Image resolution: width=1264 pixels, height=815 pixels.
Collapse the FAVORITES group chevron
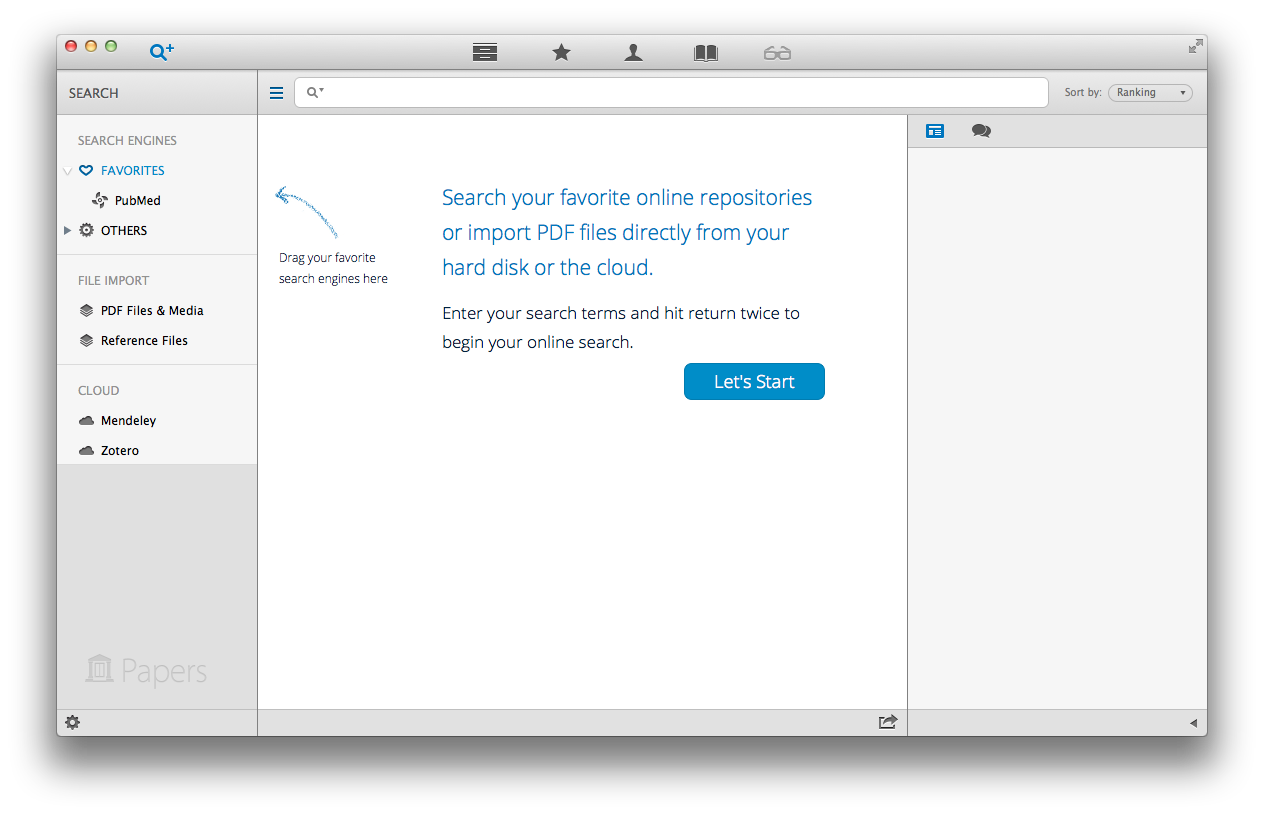67,171
